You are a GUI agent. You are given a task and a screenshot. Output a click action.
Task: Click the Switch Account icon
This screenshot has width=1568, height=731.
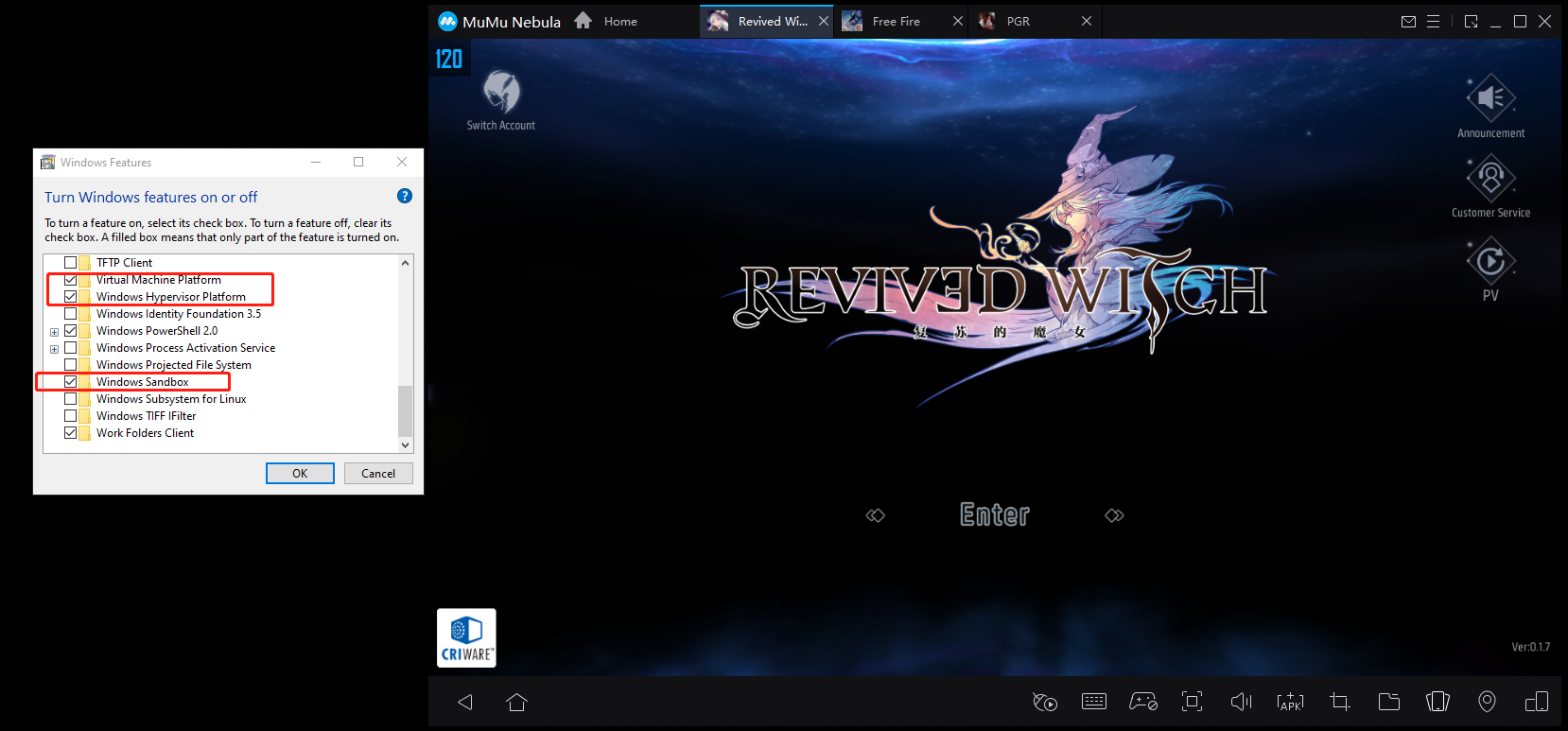(501, 93)
